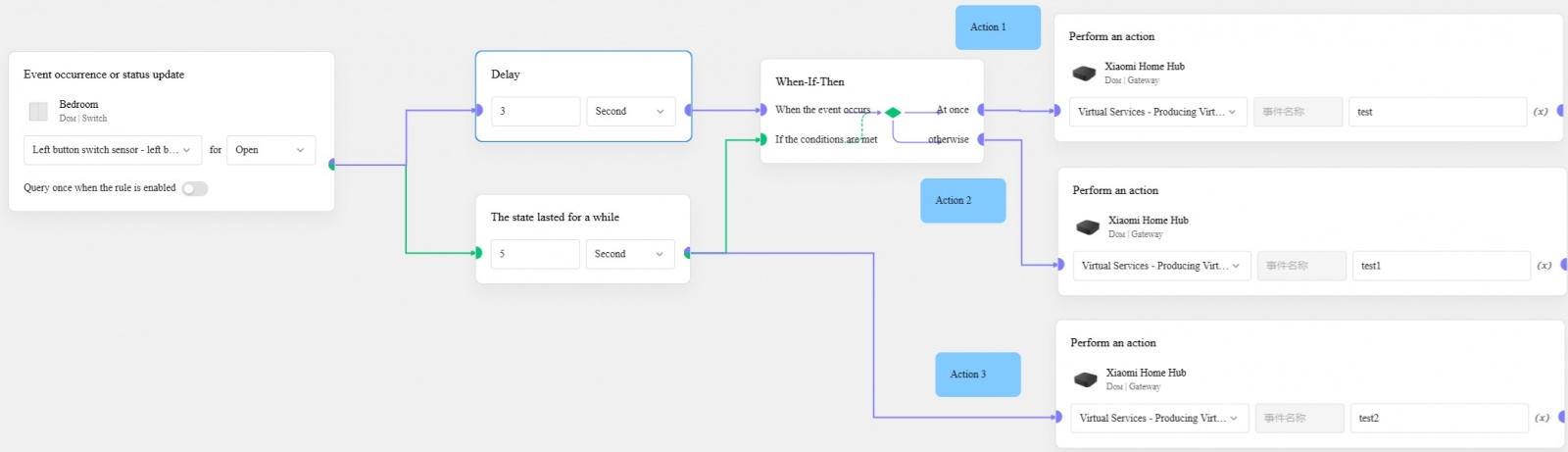Open Virtual Services dropdown in third action
The height and width of the screenshot is (452, 1568).
coord(1159,419)
